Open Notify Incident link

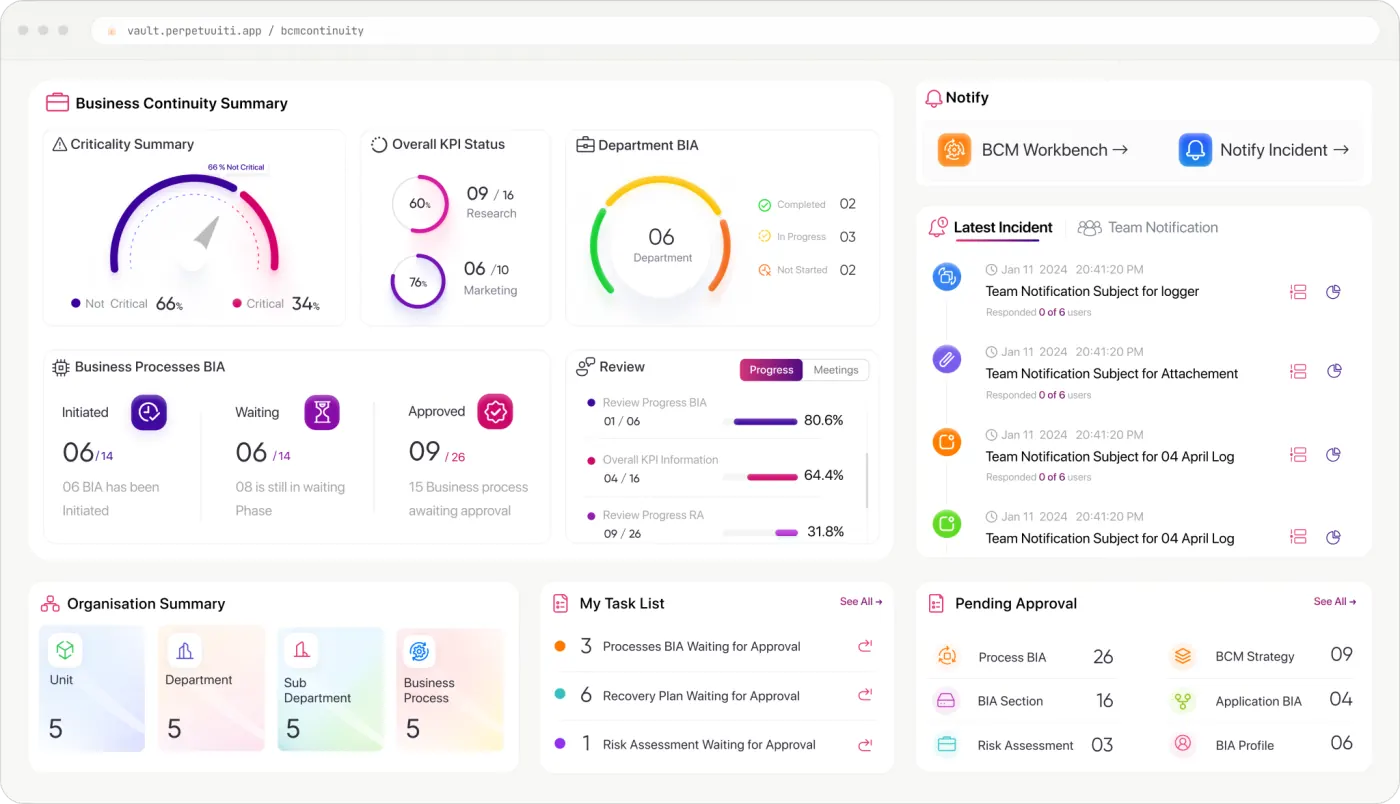[x=1285, y=150]
